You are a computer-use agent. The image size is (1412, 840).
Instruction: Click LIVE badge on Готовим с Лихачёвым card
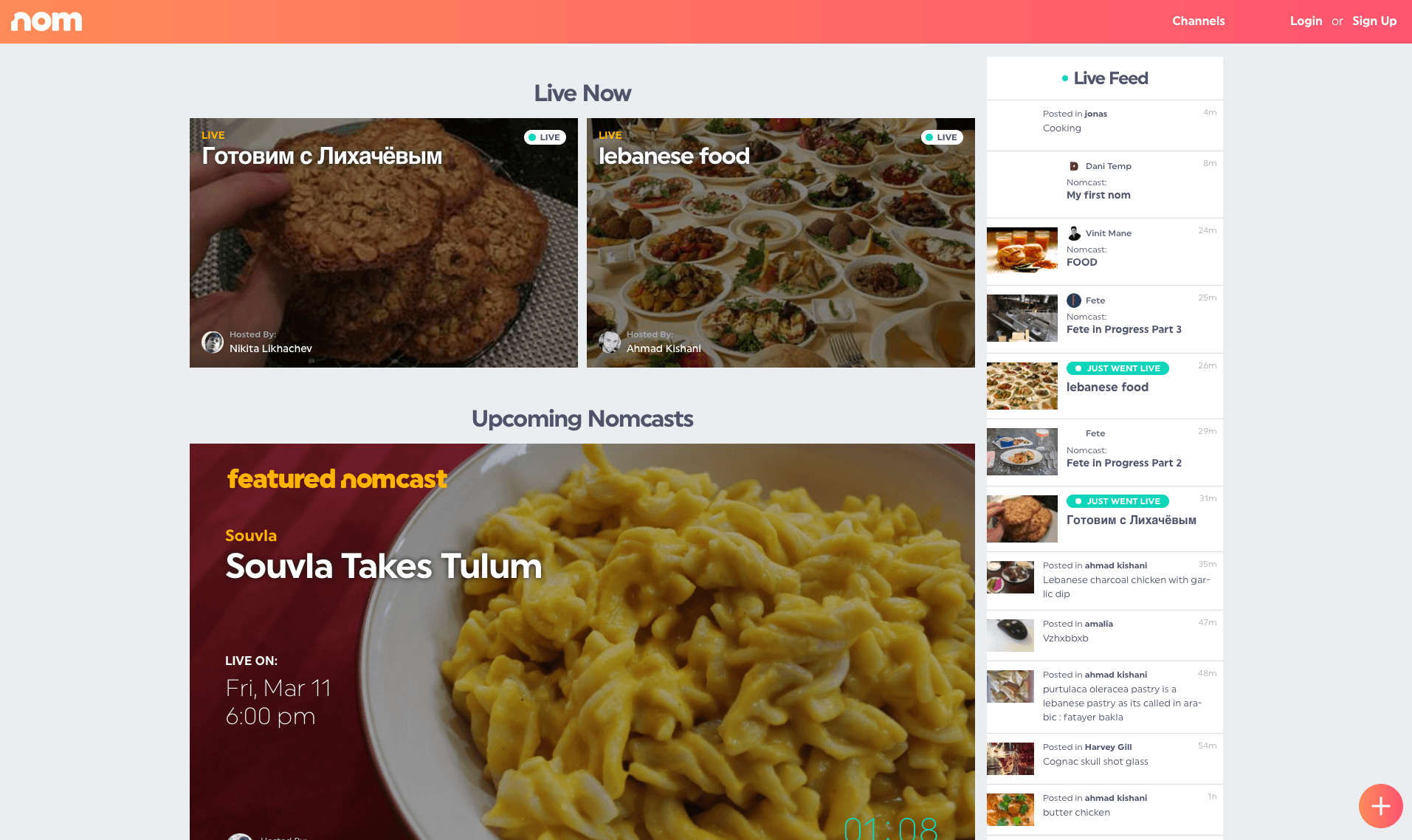tap(545, 137)
